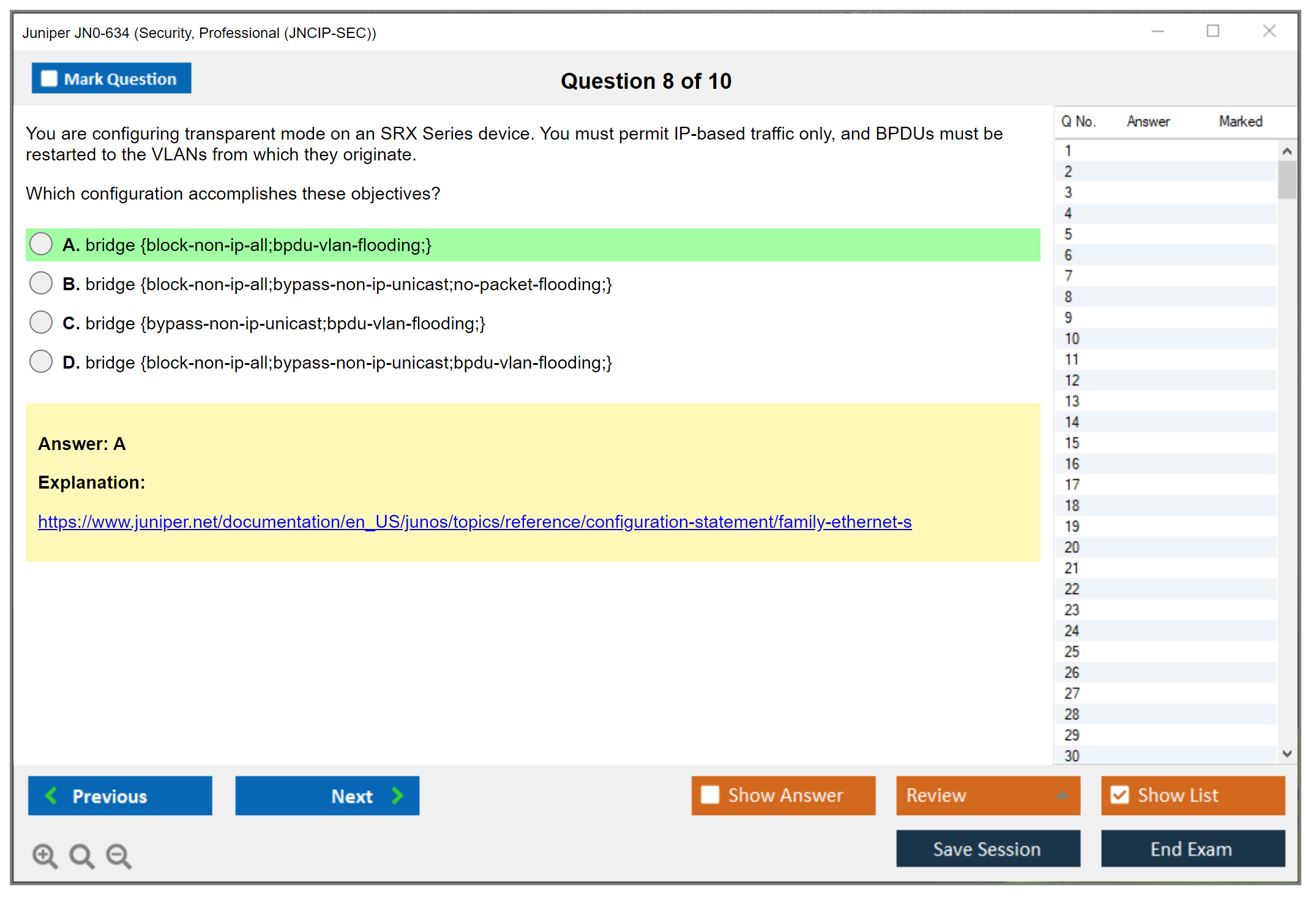The width and height of the screenshot is (1316, 900).
Task: Tick the Mark Question checkbox
Action: (49, 79)
